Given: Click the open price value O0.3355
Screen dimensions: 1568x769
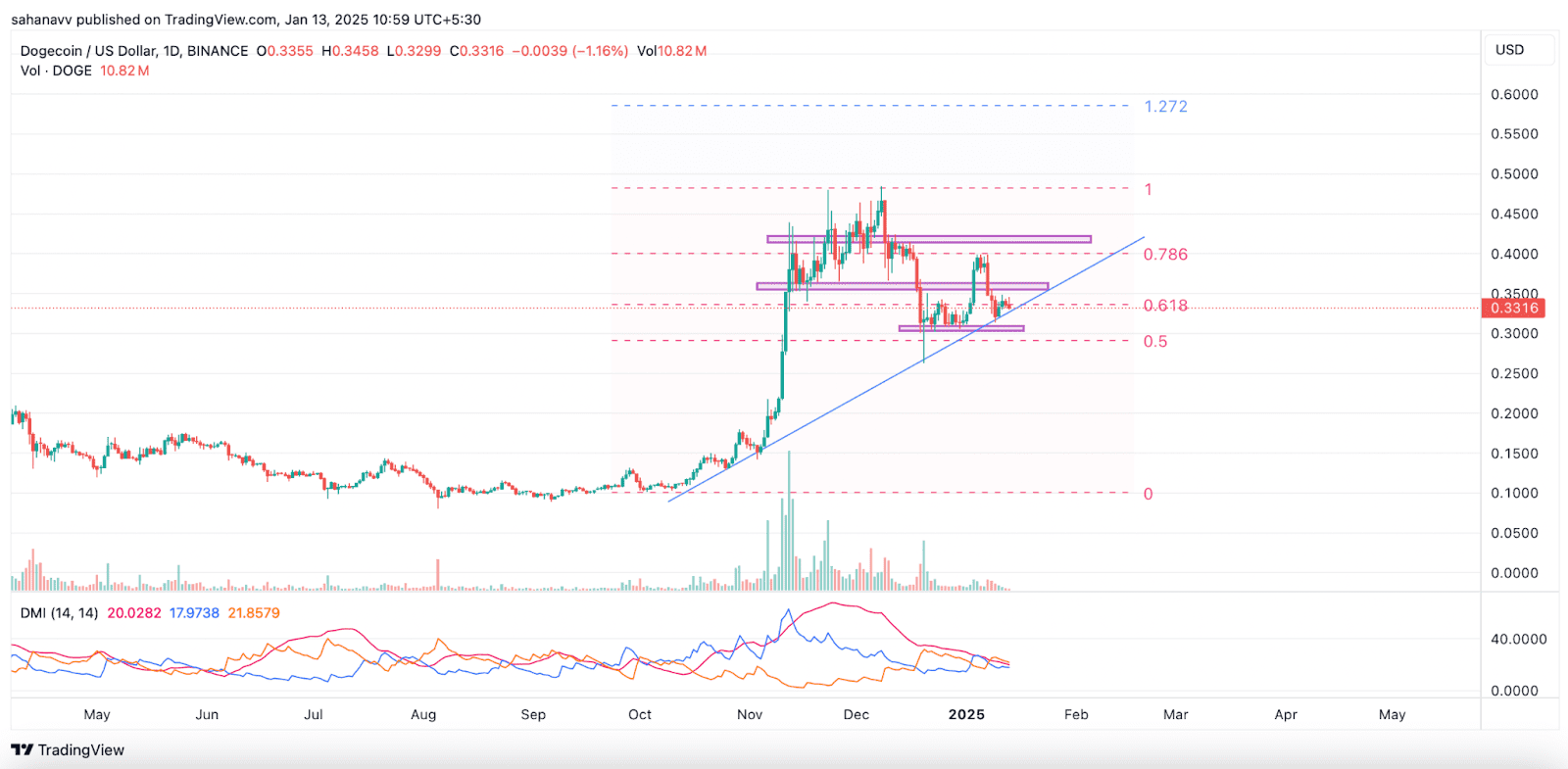Looking at the screenshot, I should 285,51.
